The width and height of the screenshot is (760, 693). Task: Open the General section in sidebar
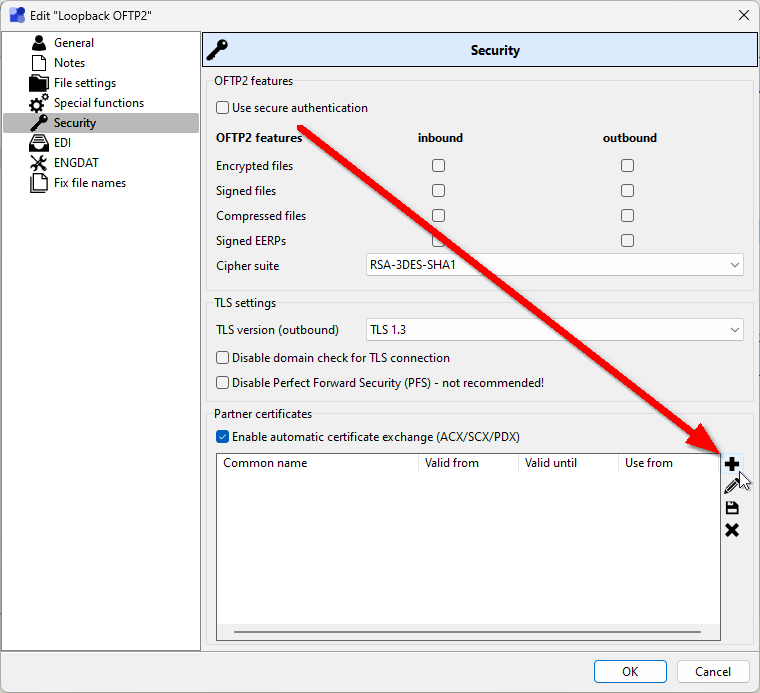(74, 43)
